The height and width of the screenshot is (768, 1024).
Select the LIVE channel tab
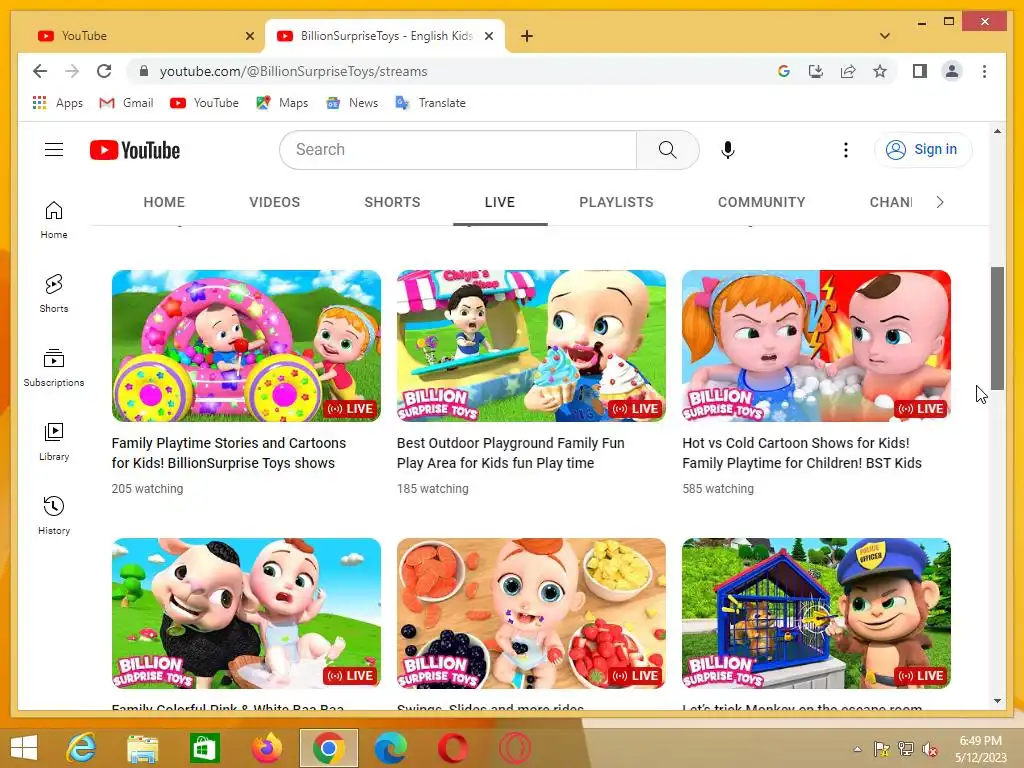pyautogui.click(x=500, y=202)
